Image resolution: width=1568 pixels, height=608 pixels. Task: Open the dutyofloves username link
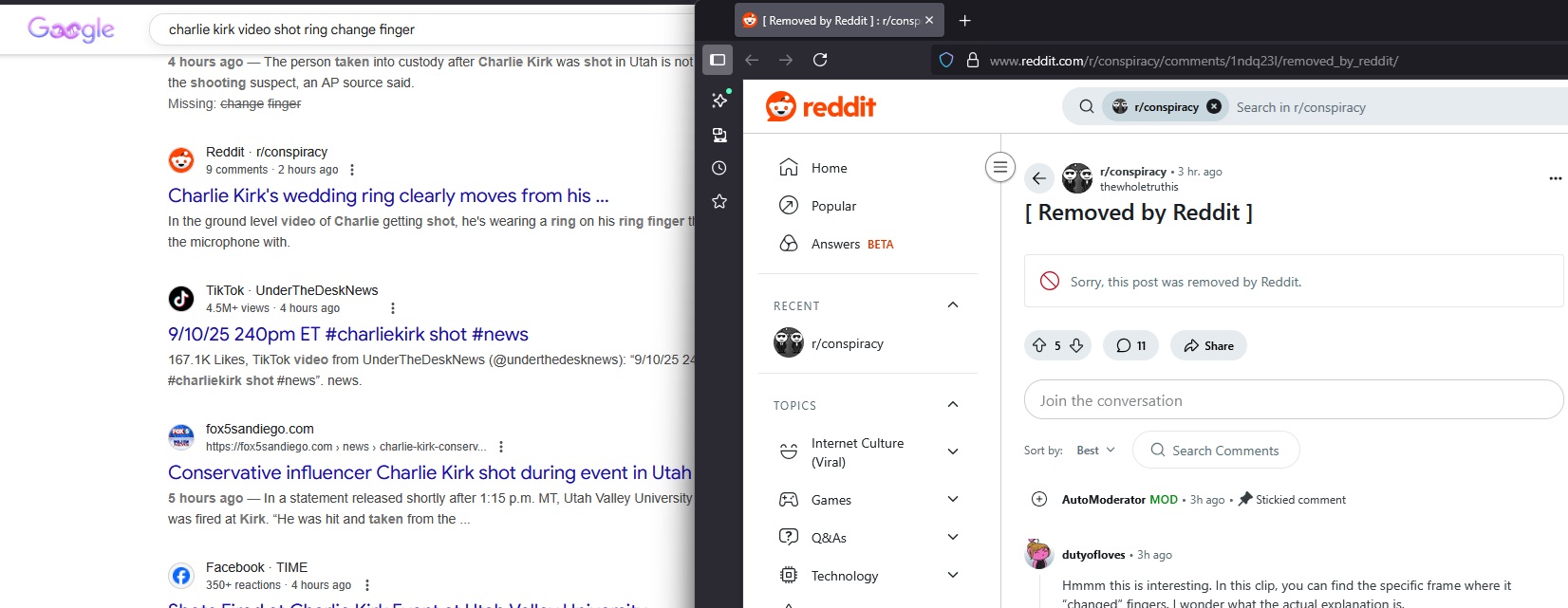pos(1093,555)
